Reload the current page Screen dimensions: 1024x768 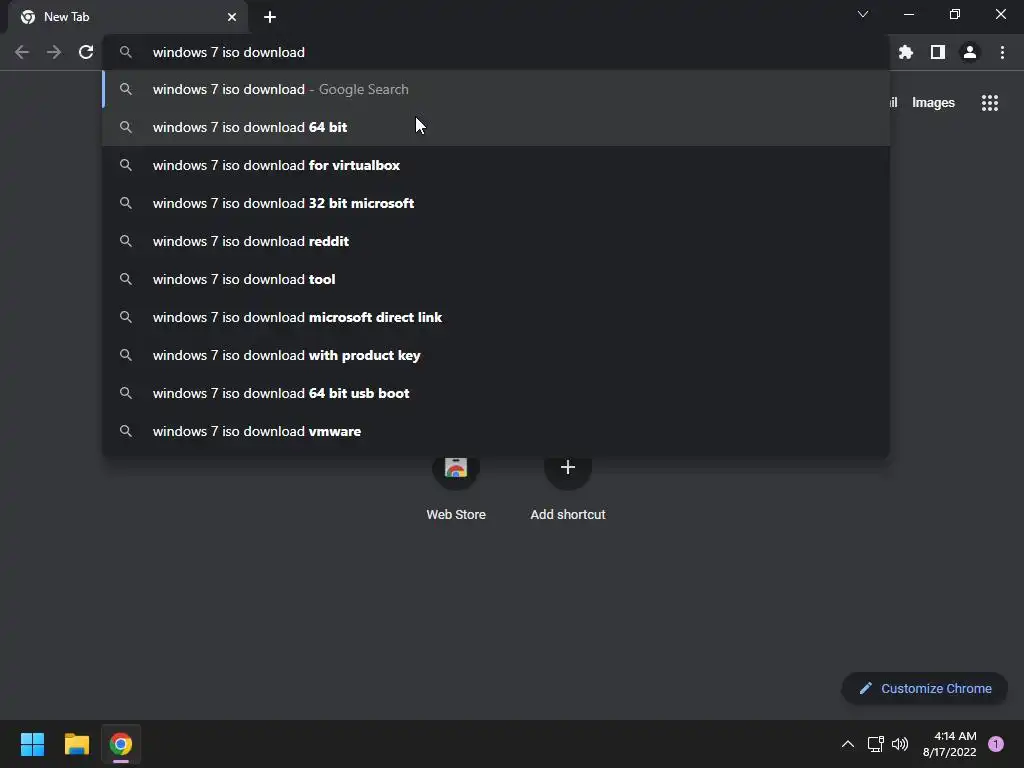point(86,52)
